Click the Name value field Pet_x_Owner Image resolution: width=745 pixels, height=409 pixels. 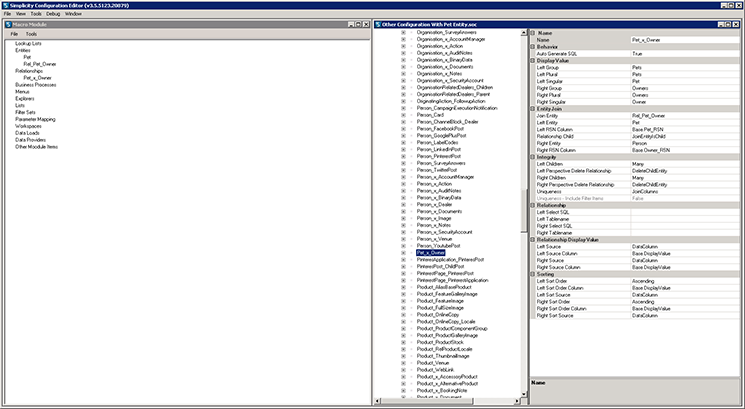click(x=685, y=40)
